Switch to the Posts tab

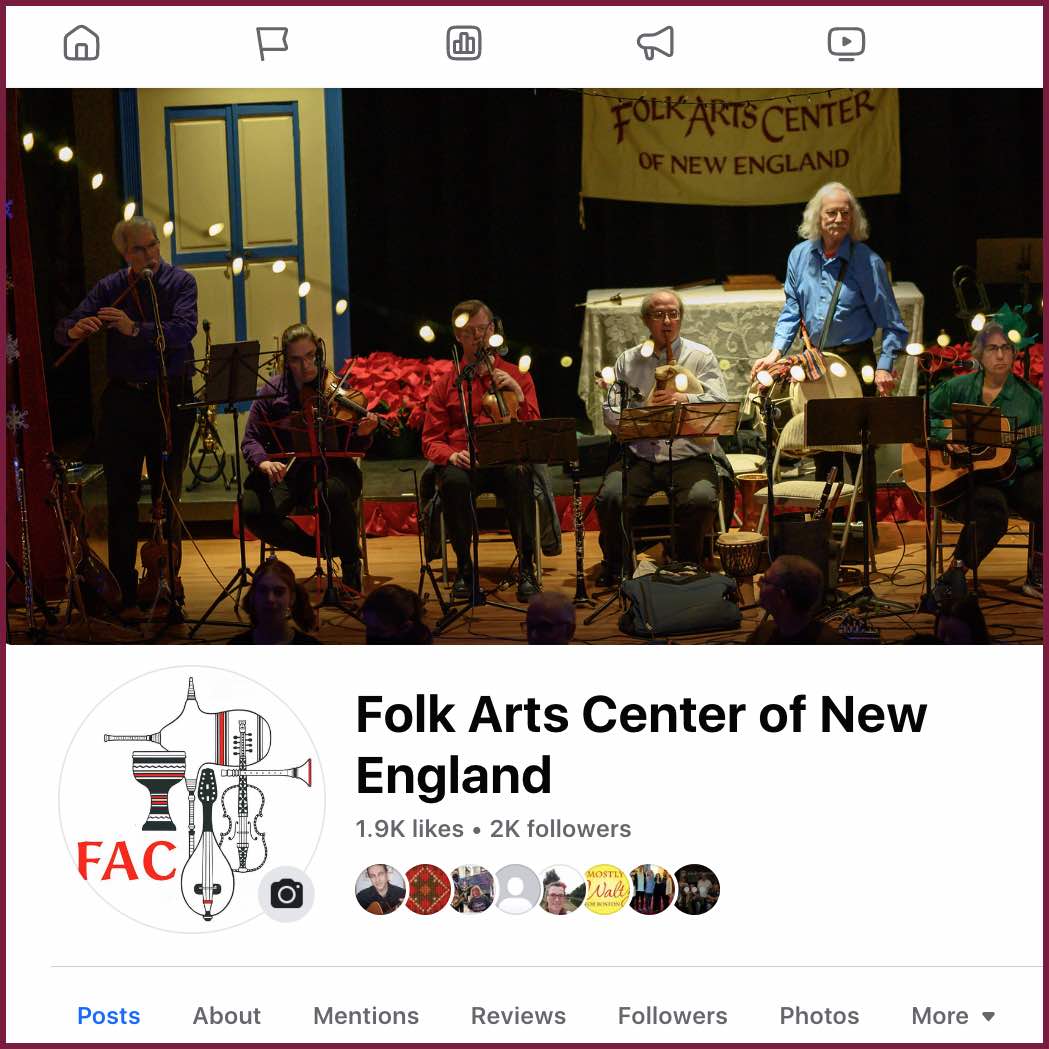point(108,1016)
